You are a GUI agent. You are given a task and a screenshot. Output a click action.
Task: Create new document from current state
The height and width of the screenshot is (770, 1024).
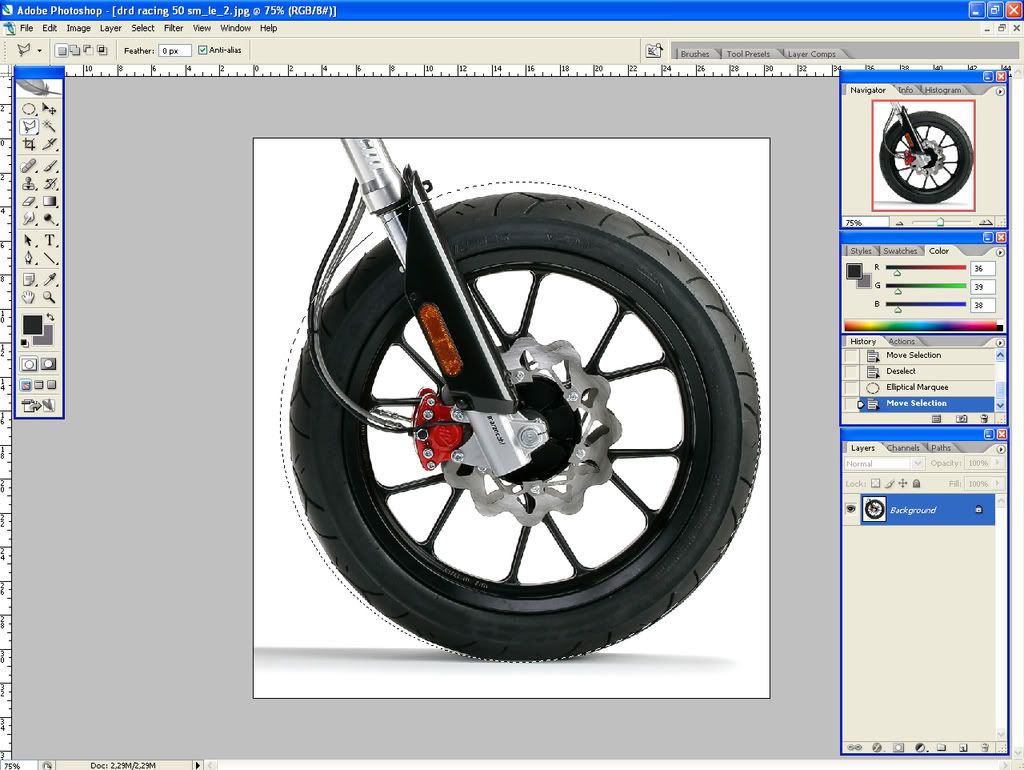pos(936,419)
